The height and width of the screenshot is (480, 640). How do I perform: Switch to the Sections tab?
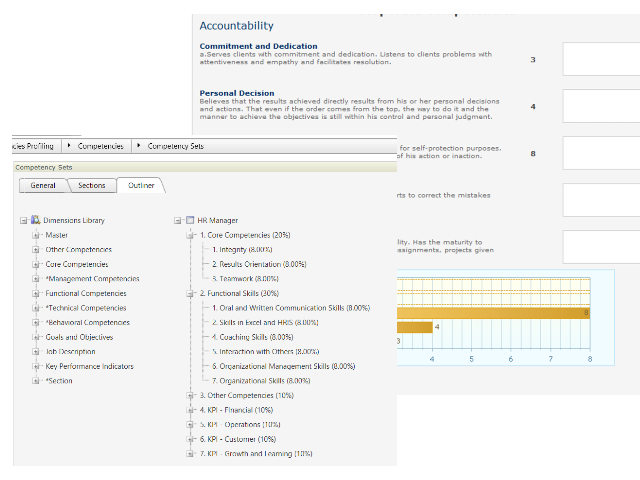[x=92, y=185]
